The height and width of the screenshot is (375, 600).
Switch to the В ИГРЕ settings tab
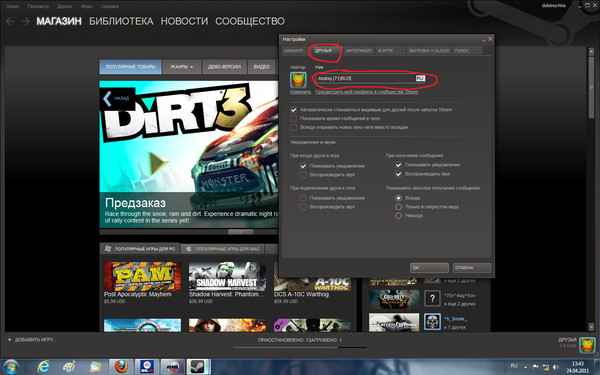point(389,51)
